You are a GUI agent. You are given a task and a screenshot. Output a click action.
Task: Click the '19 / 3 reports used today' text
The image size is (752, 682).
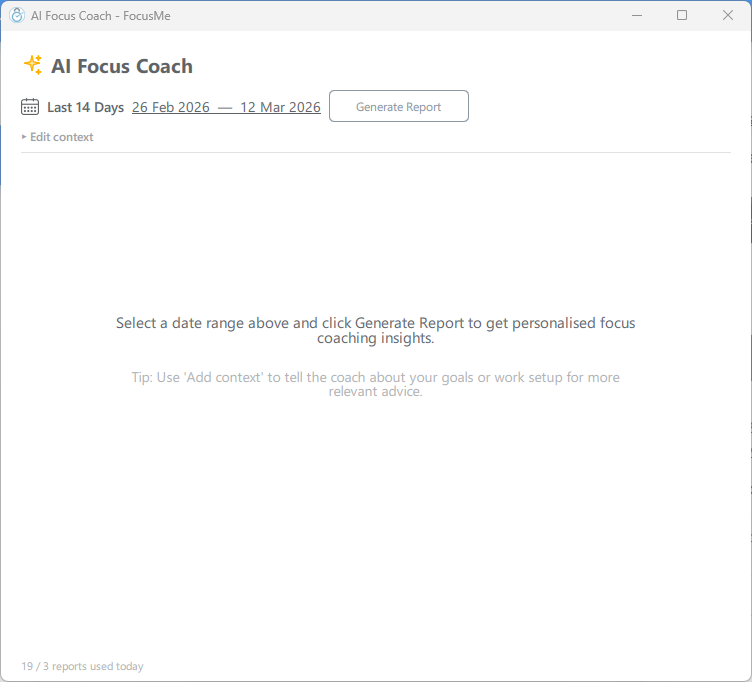coord(82,666)
